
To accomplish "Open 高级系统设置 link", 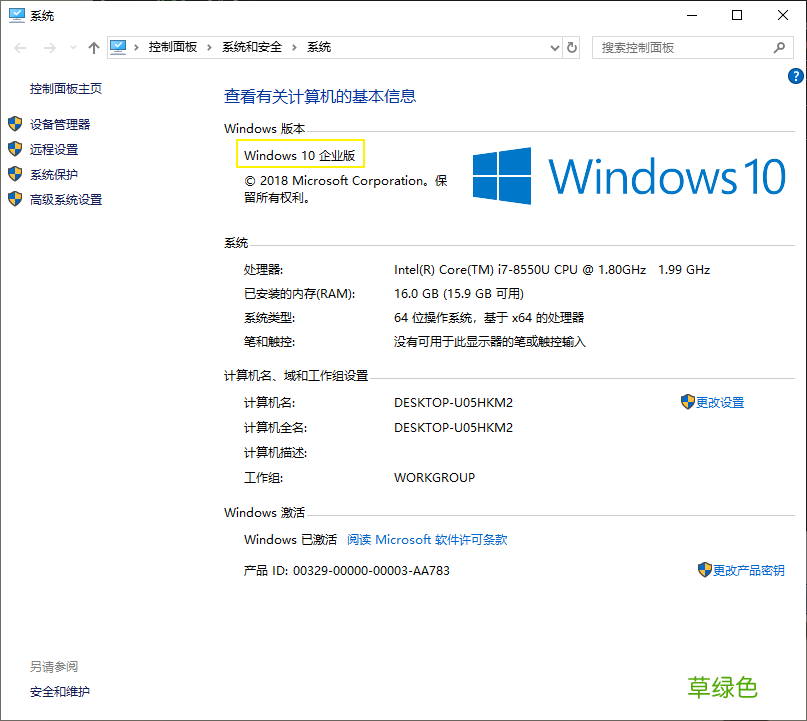I will (66, 199).
